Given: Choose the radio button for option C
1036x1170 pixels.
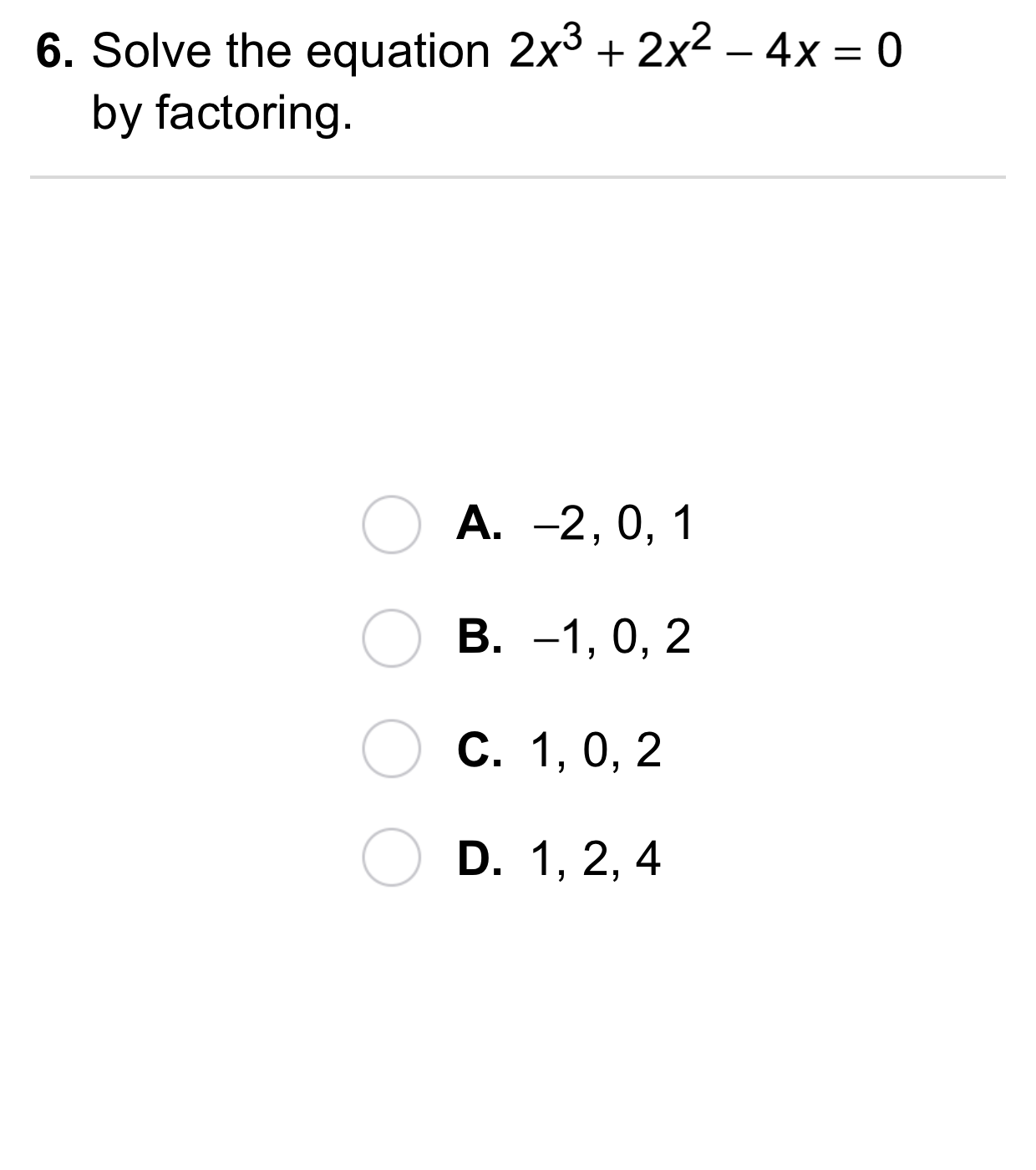Looking at the screenshot, I should tap(391, 749).
